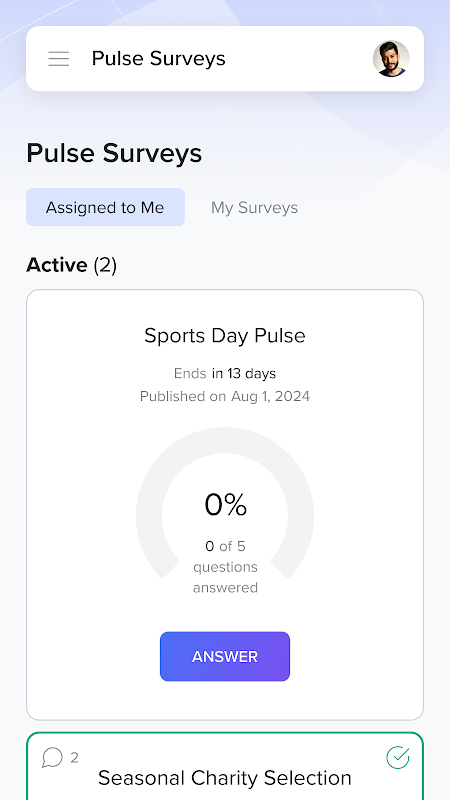Open the hamburger navigation menu
Image resolution: width=450 pixels, height=800 pixels.
[x=59, y=59]
